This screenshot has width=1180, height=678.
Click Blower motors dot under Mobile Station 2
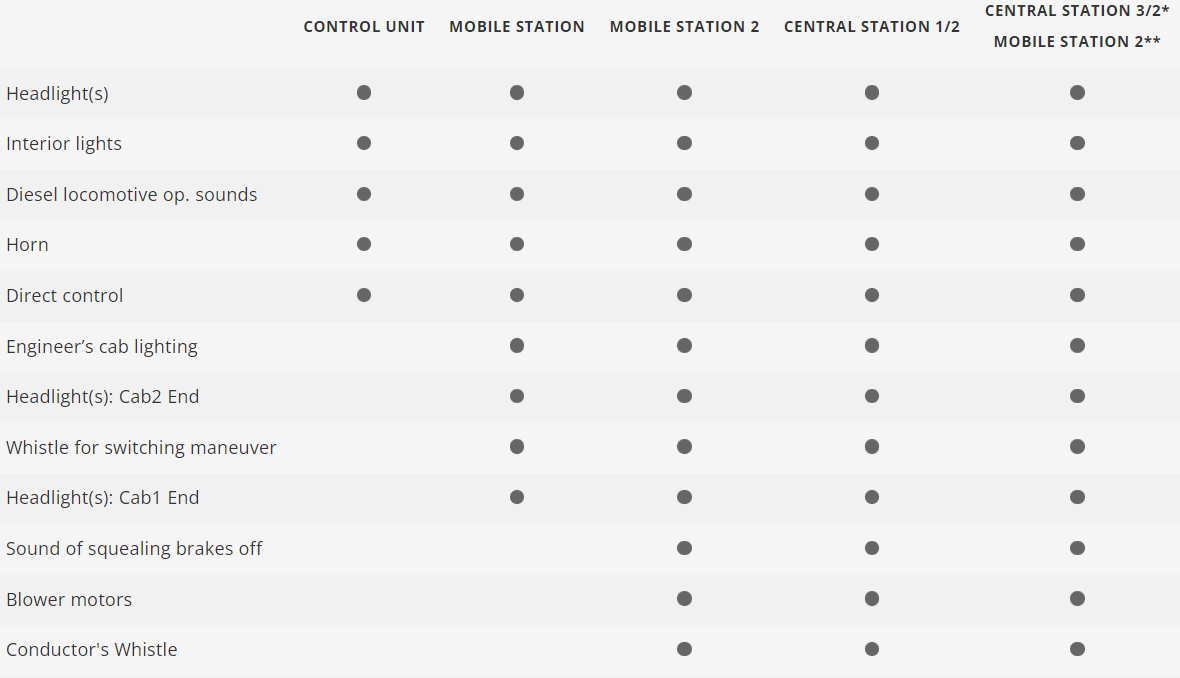(684, 599)
